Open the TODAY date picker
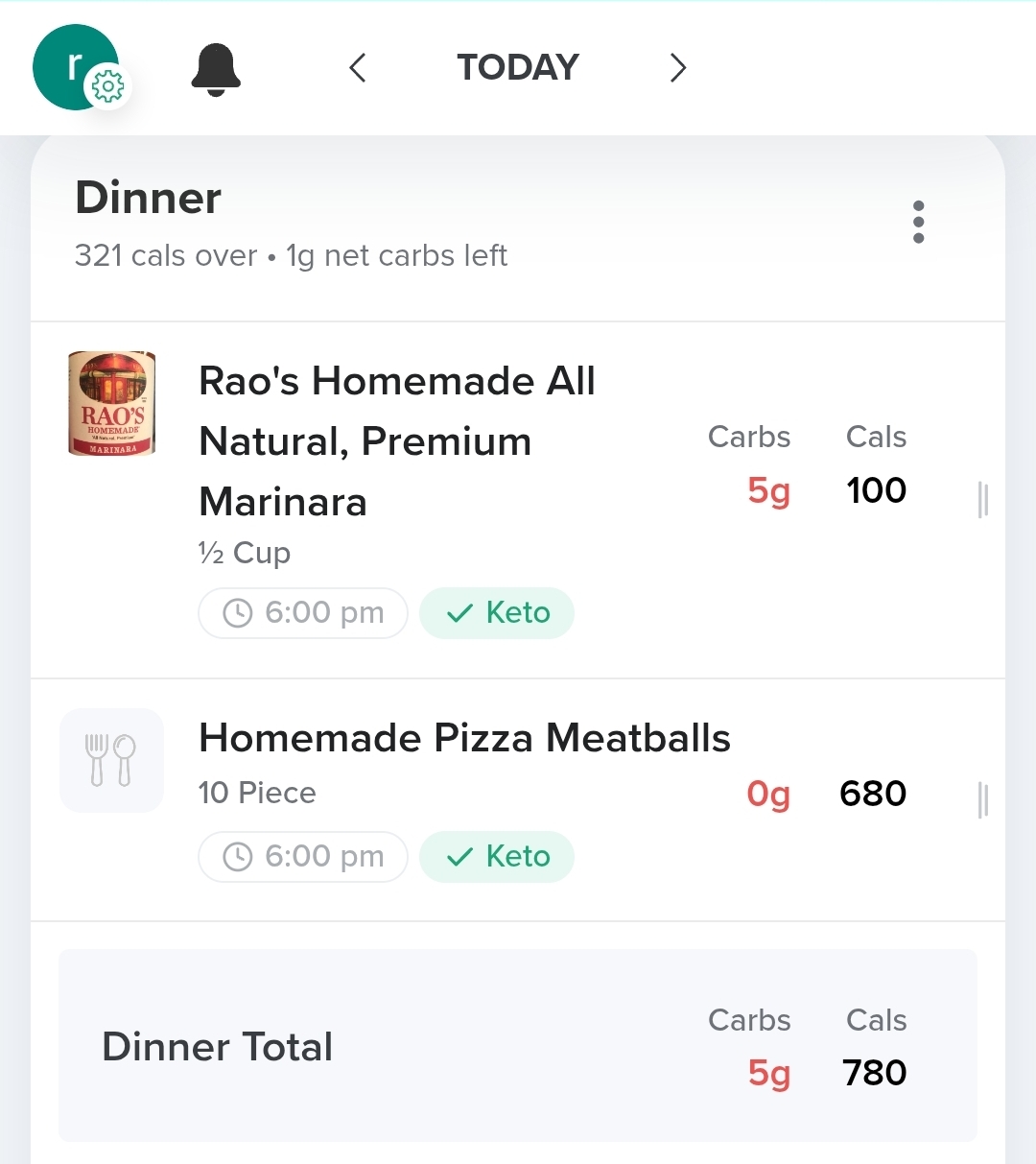The width and height of the screenshot is (1036, 1164). click(x=518, y=68)
